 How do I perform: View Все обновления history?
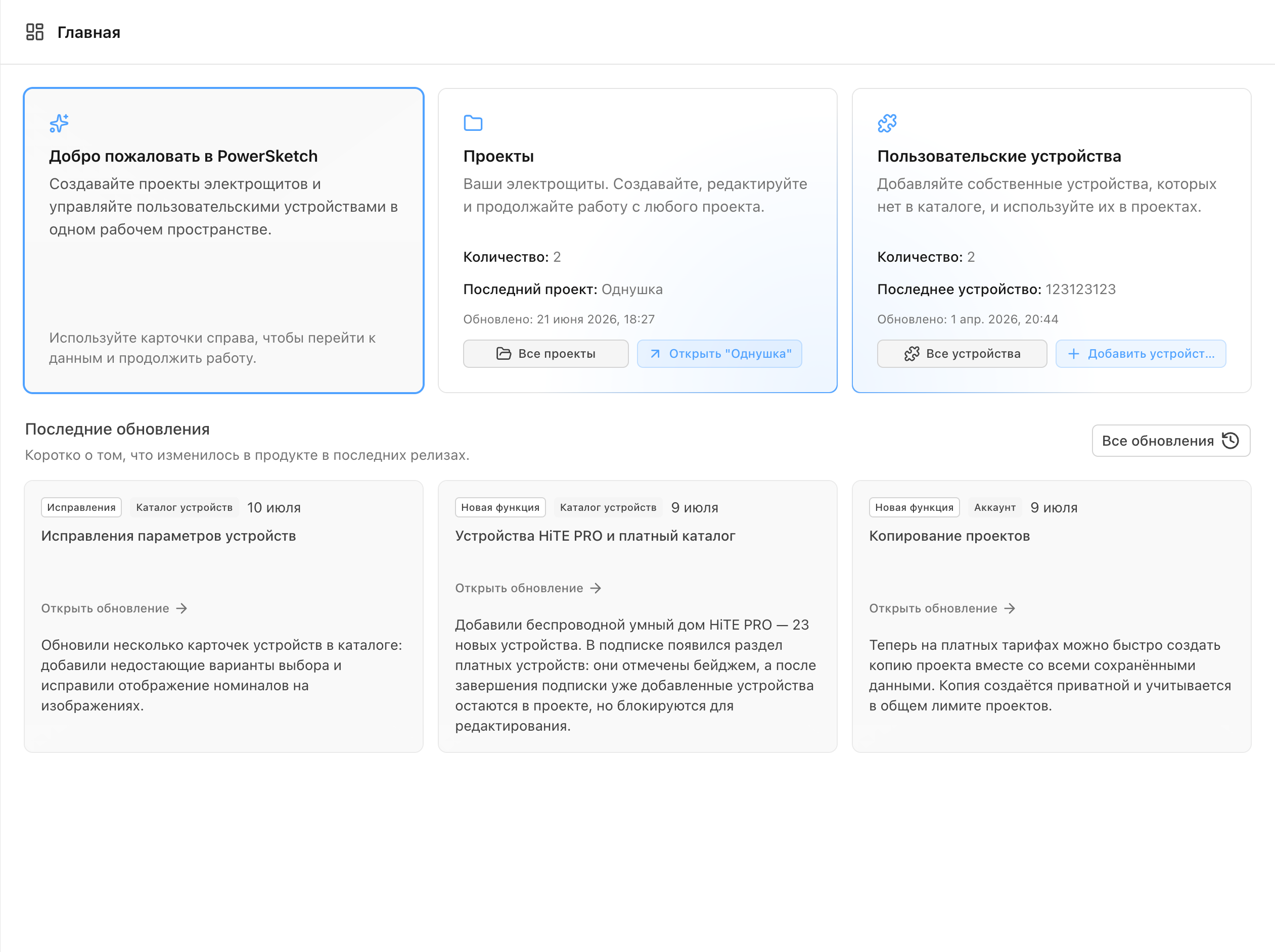1171,441
